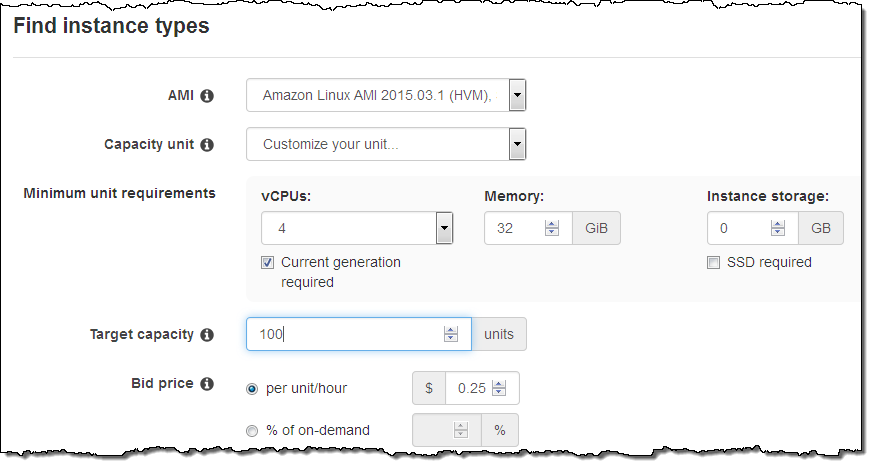Enable the SSD required checkbox
Image resolution: width=873 pixels, height=466 pixels.
pos(714,263)
